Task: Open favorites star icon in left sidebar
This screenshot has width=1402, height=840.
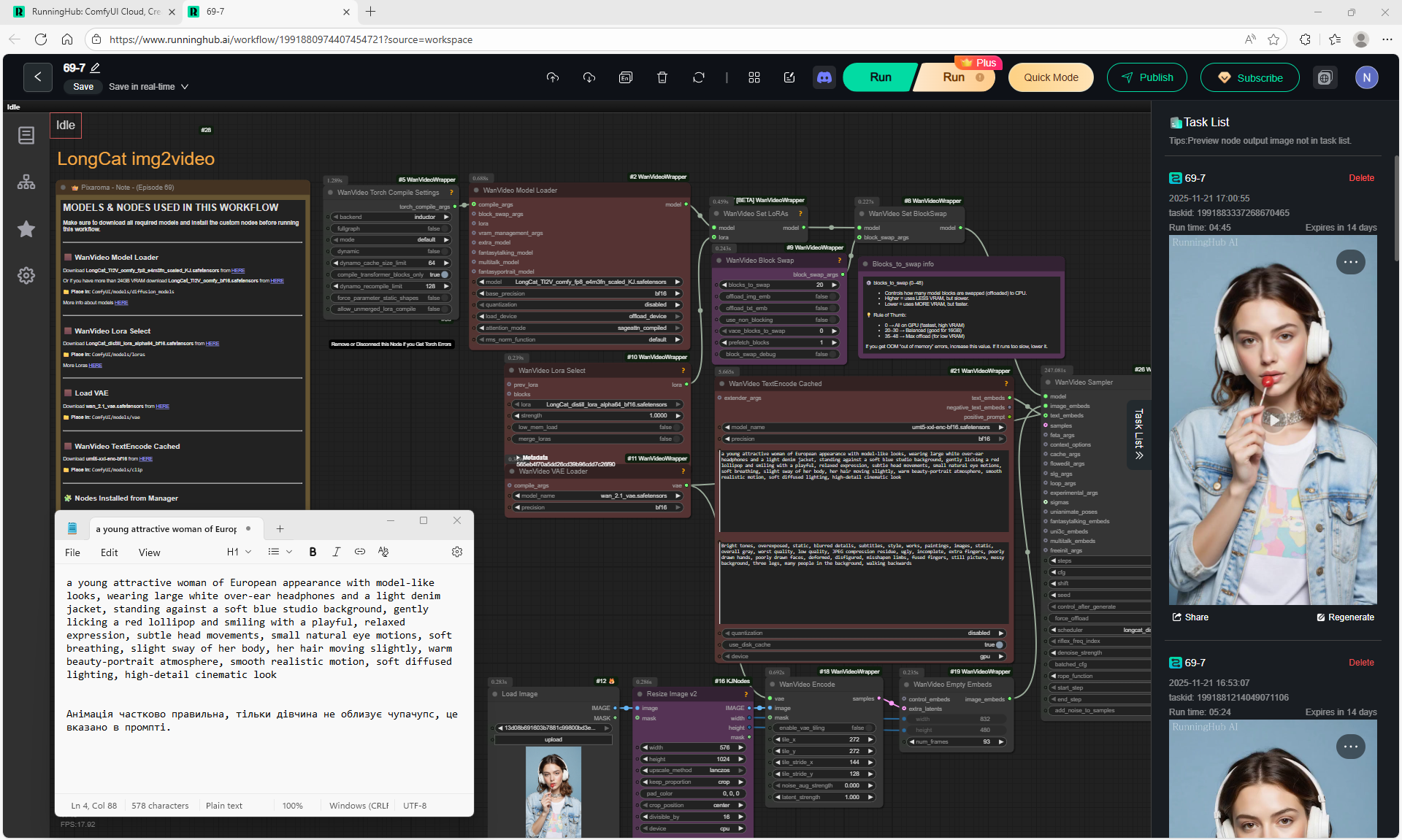Action: pos(26,229)
